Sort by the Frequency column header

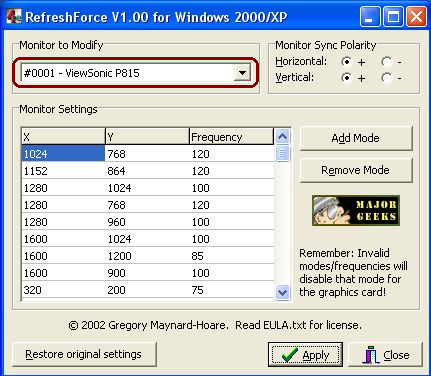pos(232,137)
